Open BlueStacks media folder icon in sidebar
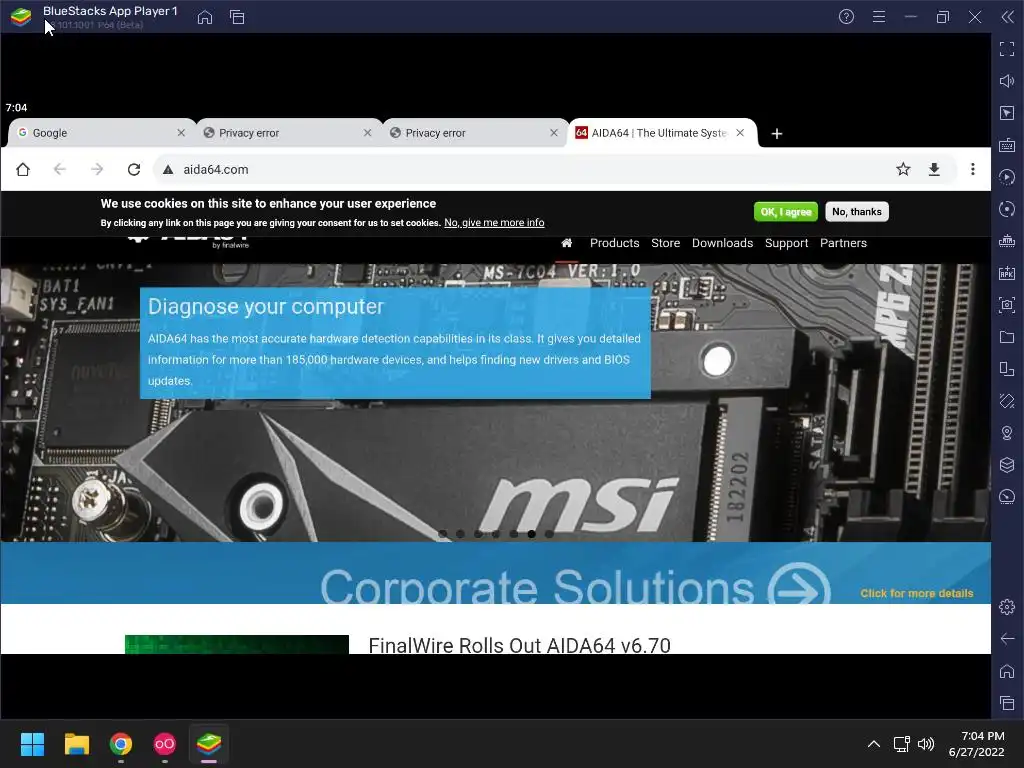 click(1006, 337)
